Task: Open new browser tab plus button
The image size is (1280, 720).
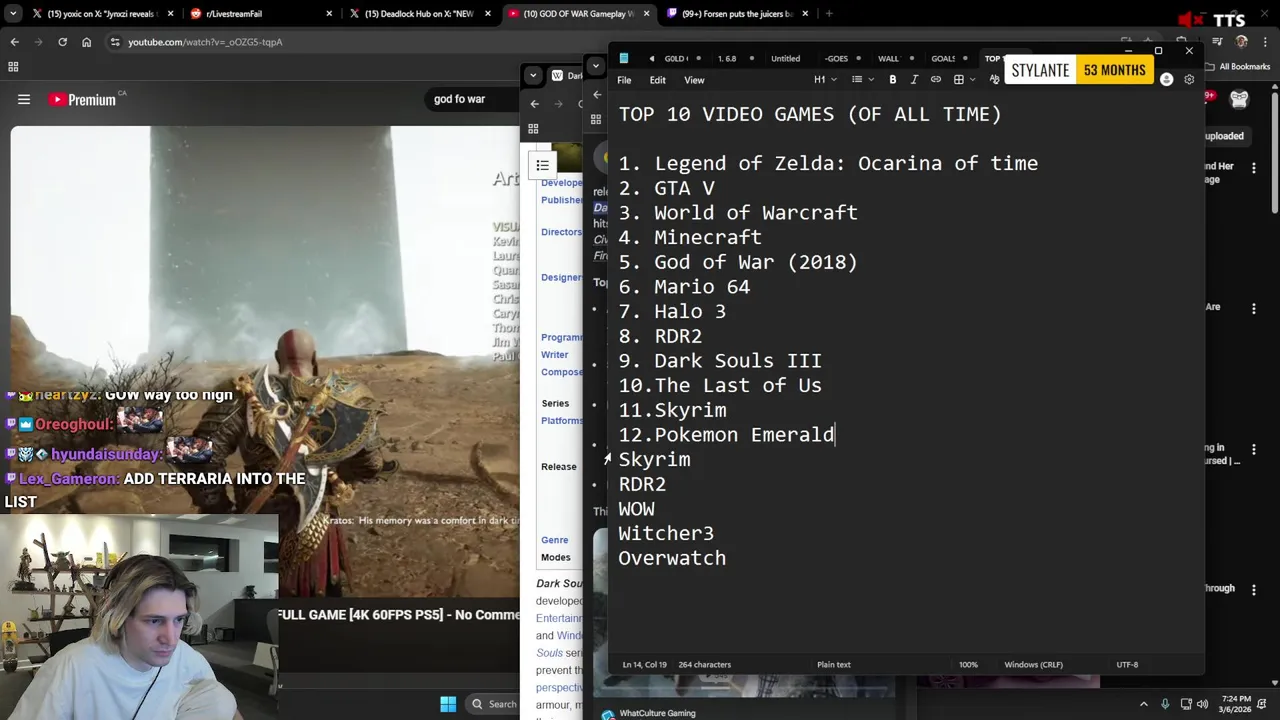Action: (x=829, y=14)
